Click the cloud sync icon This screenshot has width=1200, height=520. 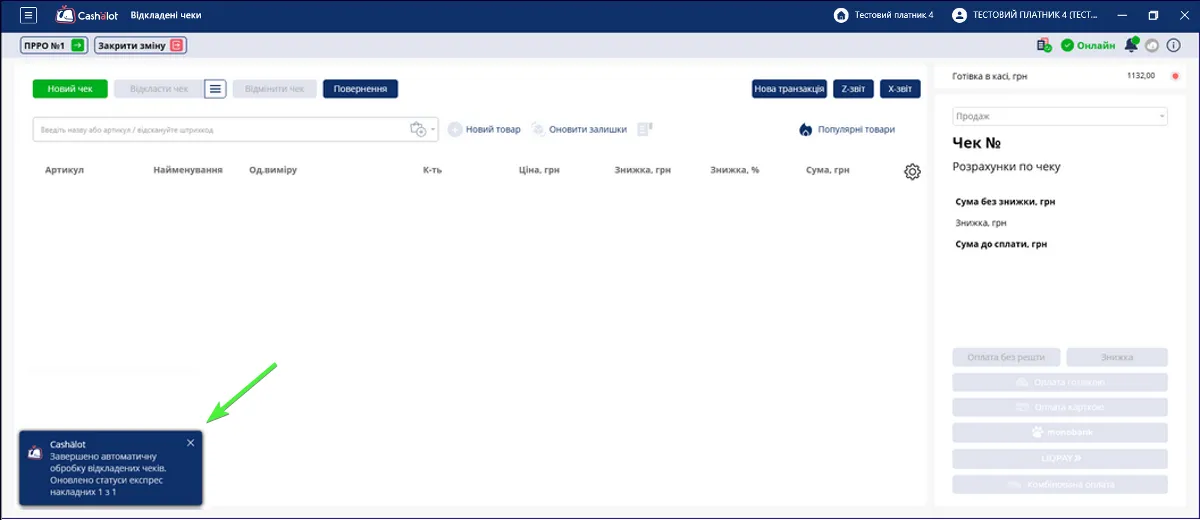(x=1152, y=45)
